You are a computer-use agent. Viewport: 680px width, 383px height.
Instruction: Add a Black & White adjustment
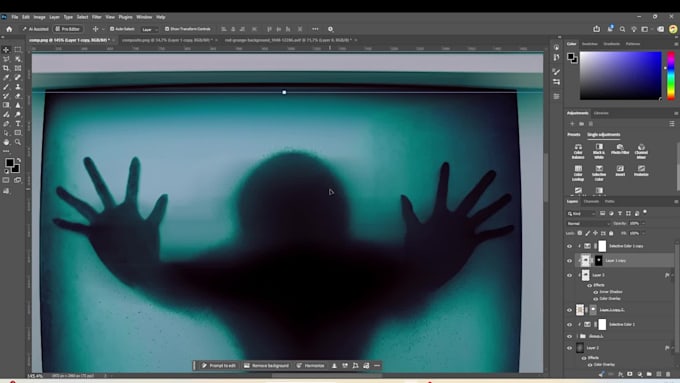pyautogui.click(x=599, y=151)
